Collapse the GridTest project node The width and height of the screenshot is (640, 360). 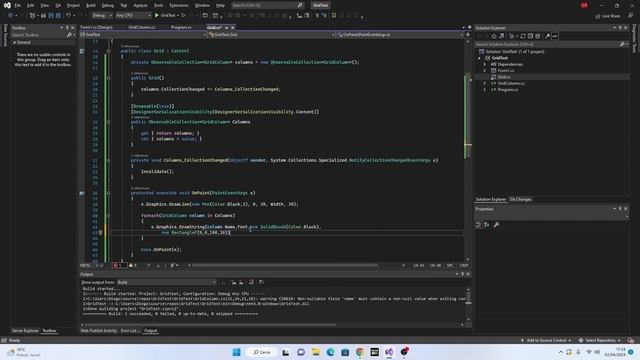point(480,58)
